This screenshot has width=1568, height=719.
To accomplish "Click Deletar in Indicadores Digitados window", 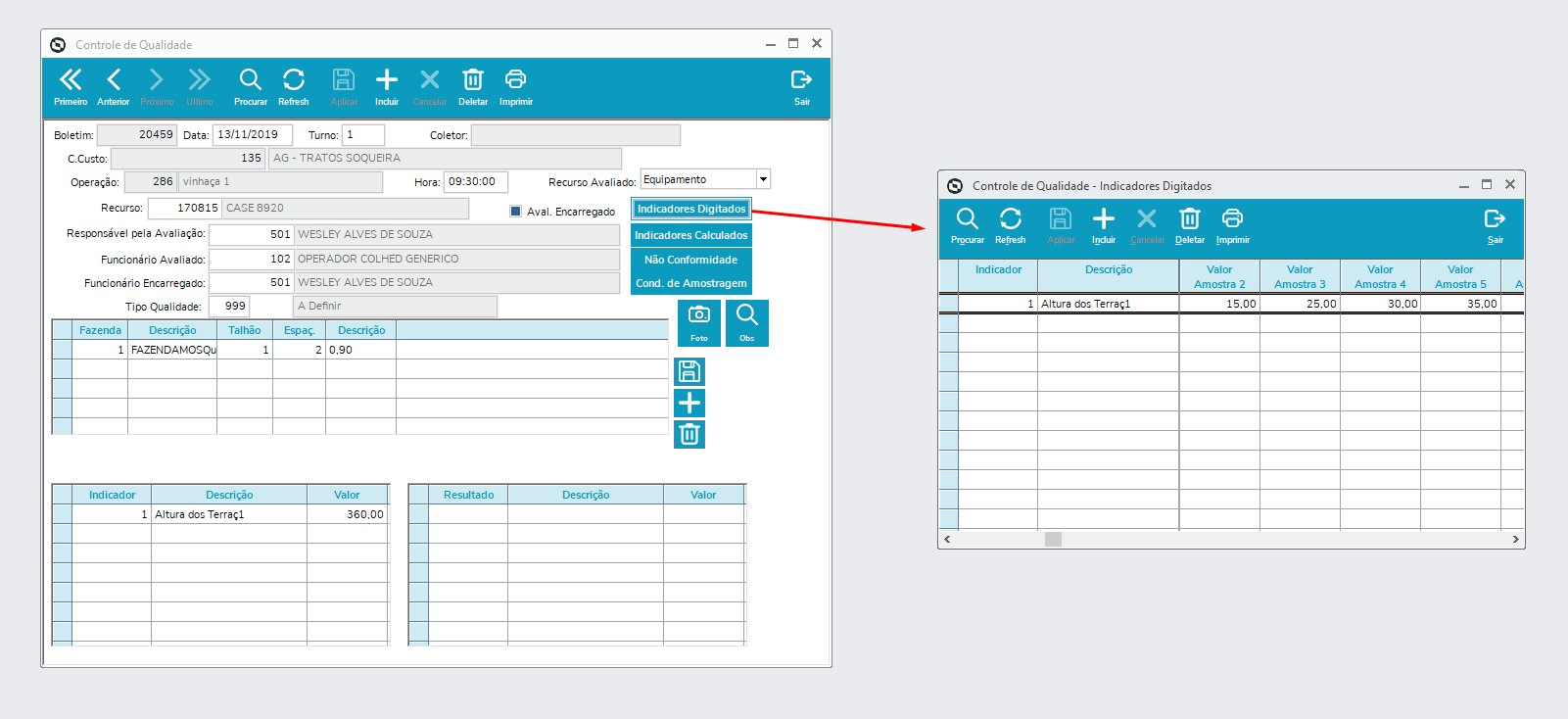I will point(1190,225).
